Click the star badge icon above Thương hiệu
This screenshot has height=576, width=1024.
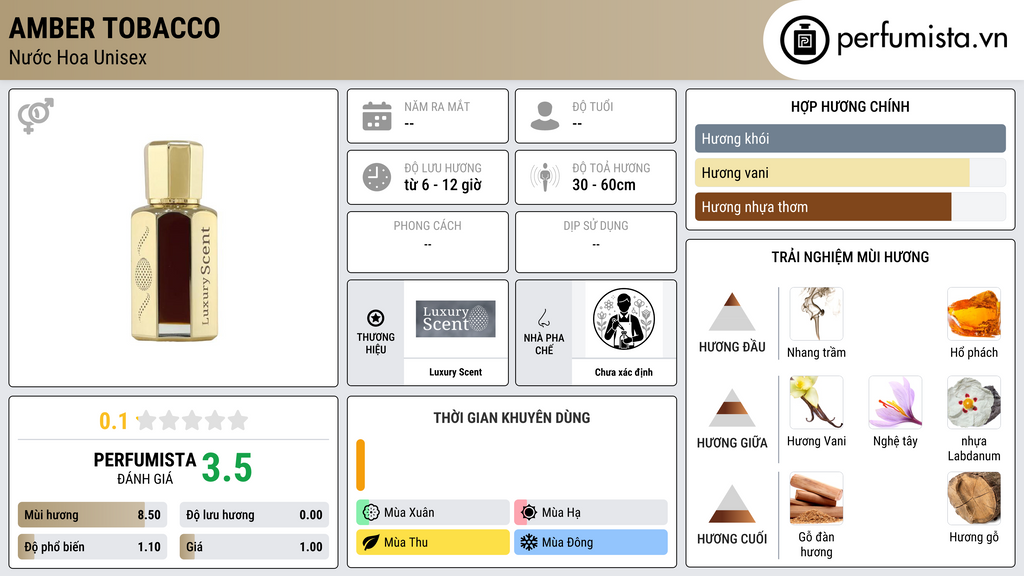[376, 318]
